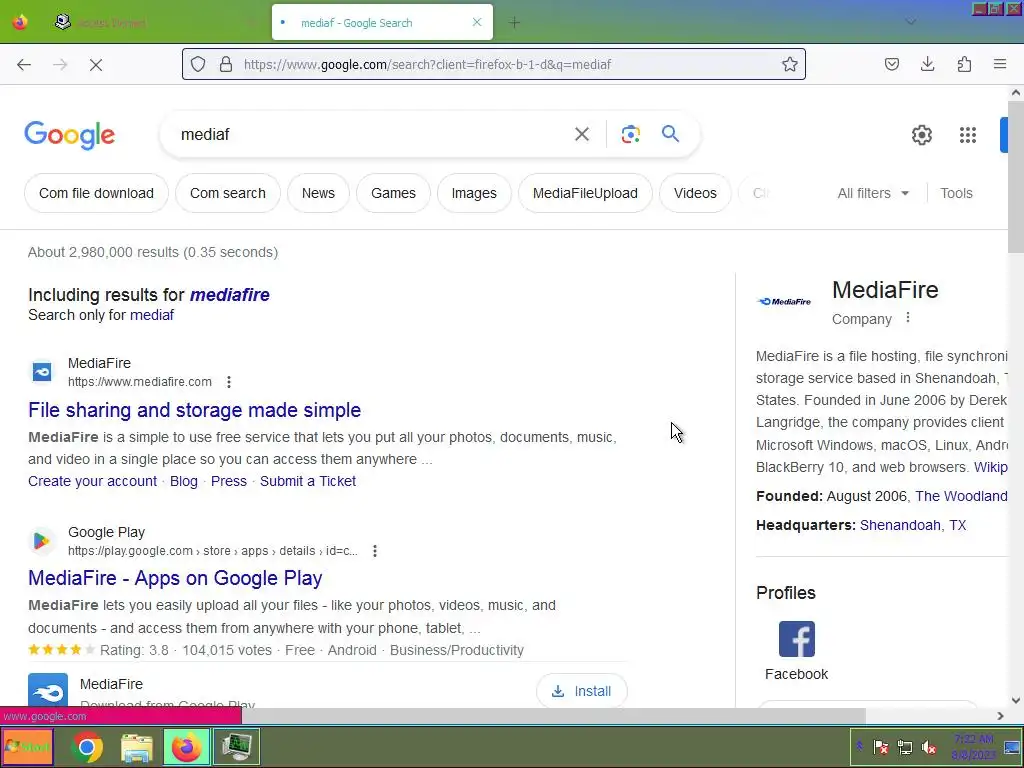The image size is (1024, 768).
Task: Open a new browser tab
Action: 515,23
